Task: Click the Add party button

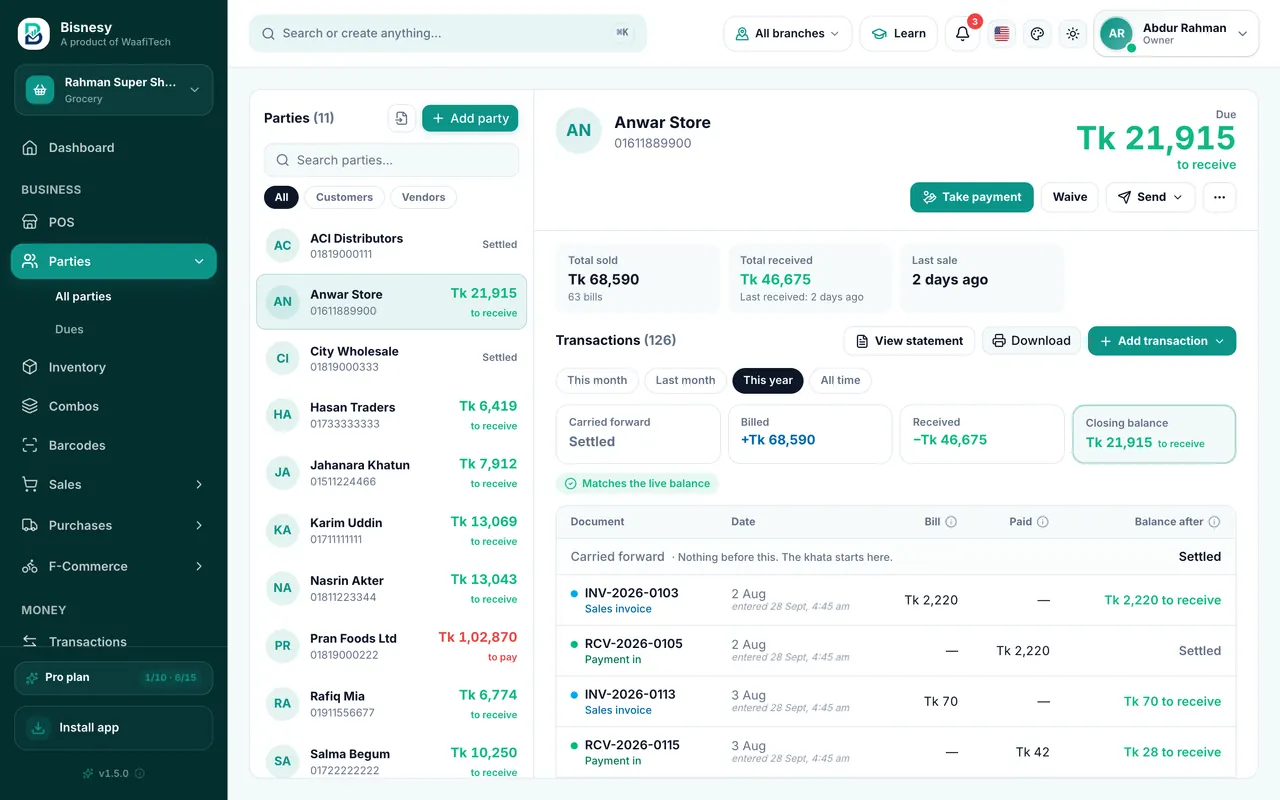Action: click(x=470, y=118)
